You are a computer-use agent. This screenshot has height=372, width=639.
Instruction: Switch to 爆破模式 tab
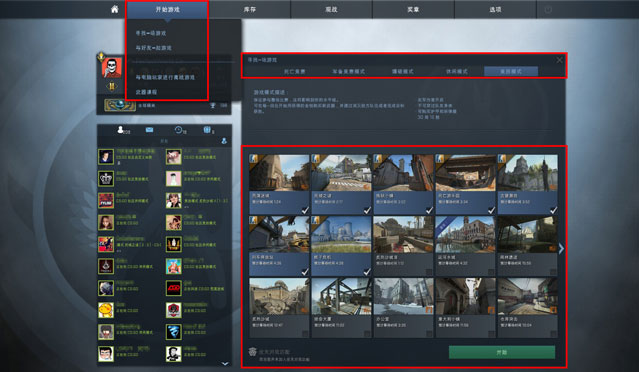click(403, 71)
